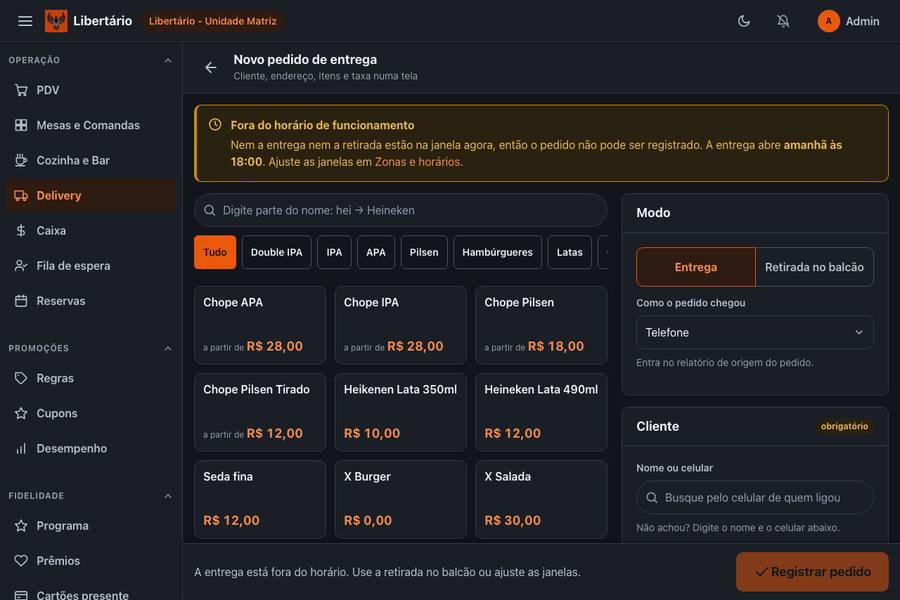900x600 pixels.
Task: Add X Salada product
Action: pos(541,500)
